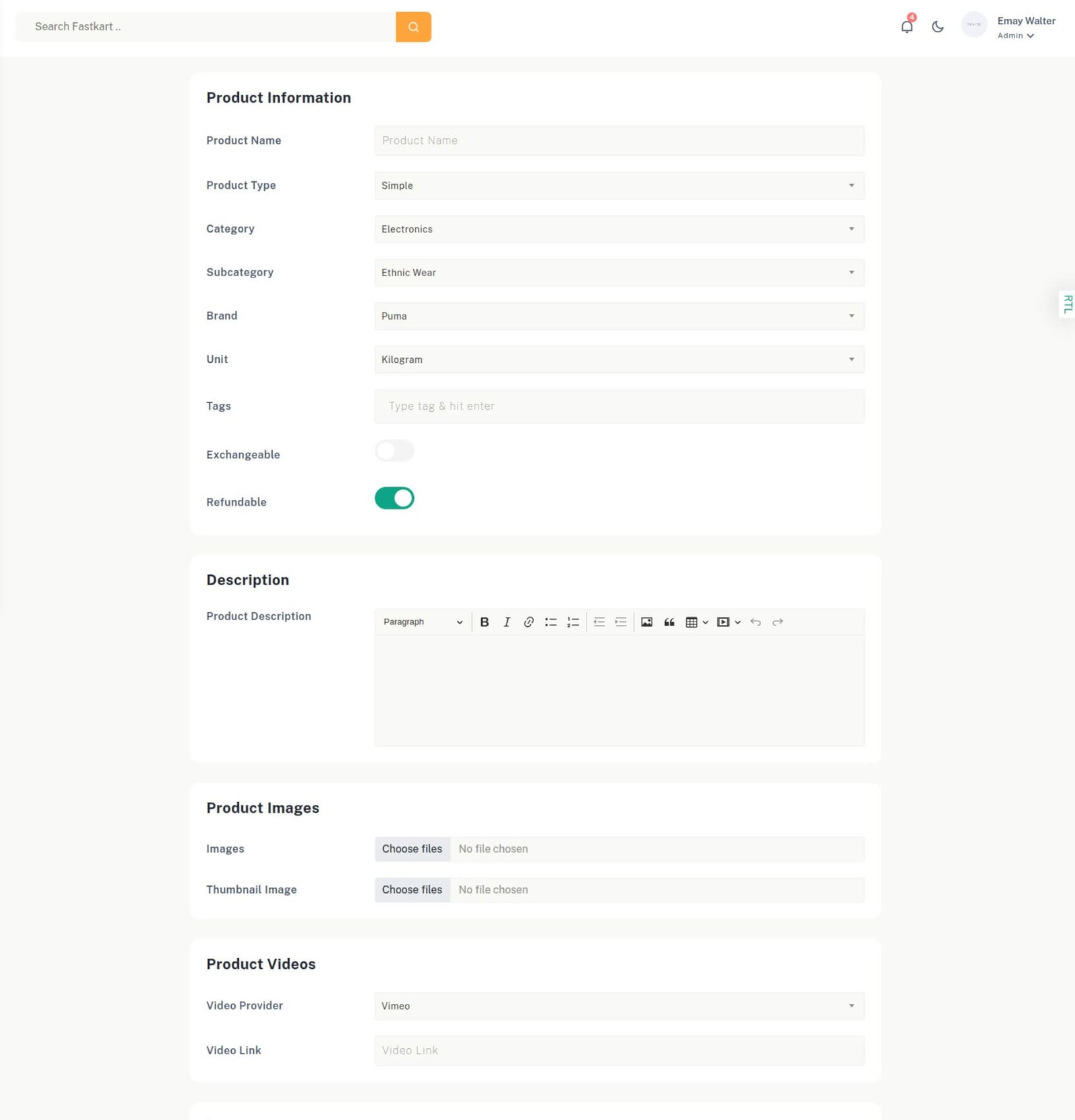Switch to dark mode moon icon
The width and height of the screenshot is (1075, 1120).
point(937,27)
